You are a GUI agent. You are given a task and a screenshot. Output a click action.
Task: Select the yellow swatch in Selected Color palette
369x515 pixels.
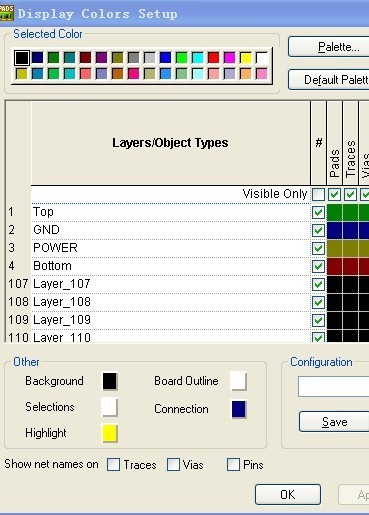coord(245,58)
